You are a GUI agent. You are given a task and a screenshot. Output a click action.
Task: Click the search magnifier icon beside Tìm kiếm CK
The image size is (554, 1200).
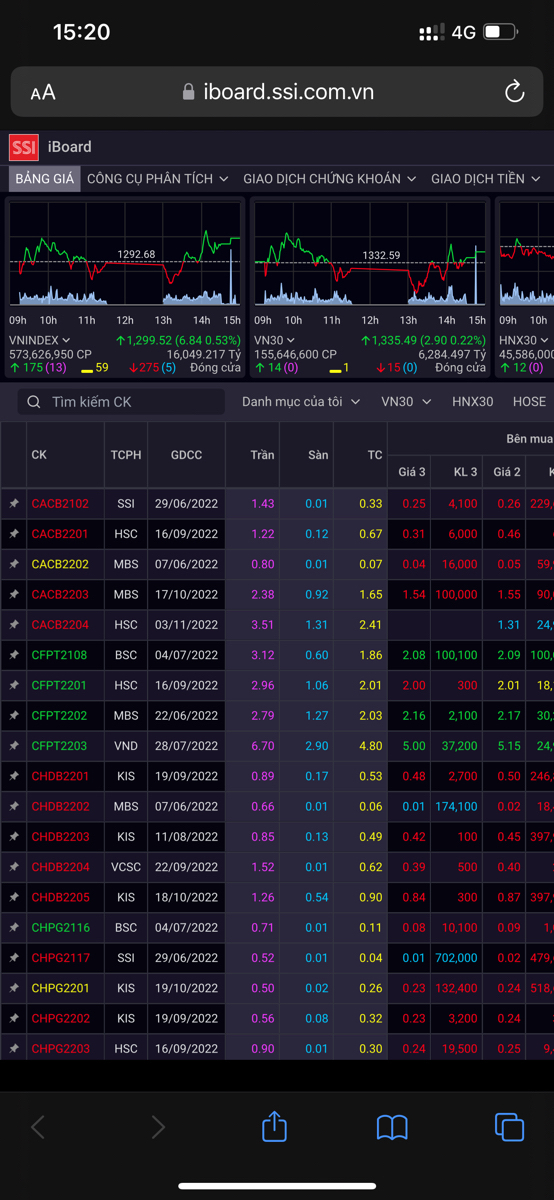click(x=35, y=402)
